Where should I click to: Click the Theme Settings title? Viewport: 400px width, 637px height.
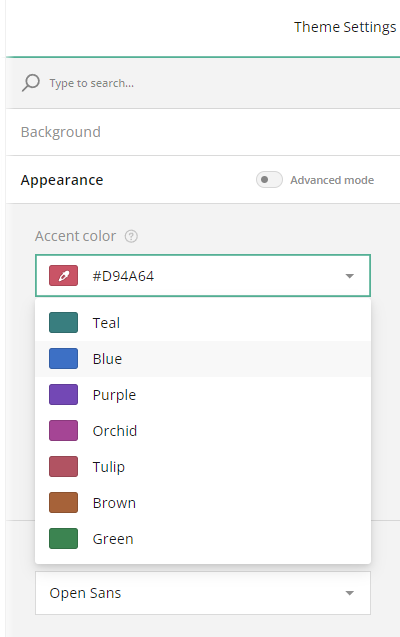345,27
